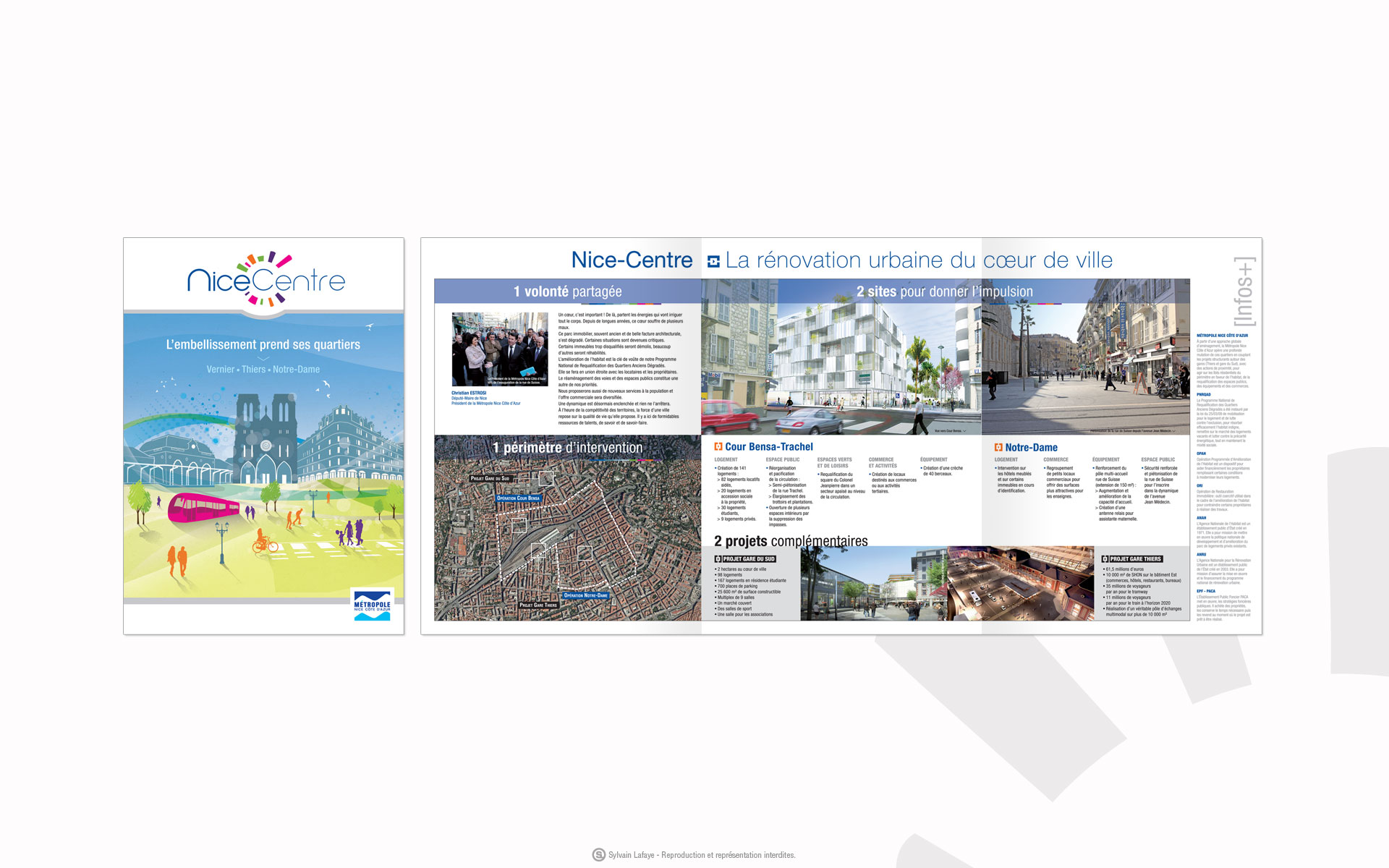Click the 'PROJET GARE THIERS' black label box
Image resolution: width=1389 pixels, height=868 pixels.
pyautogui.click(x=1136, y=559)
